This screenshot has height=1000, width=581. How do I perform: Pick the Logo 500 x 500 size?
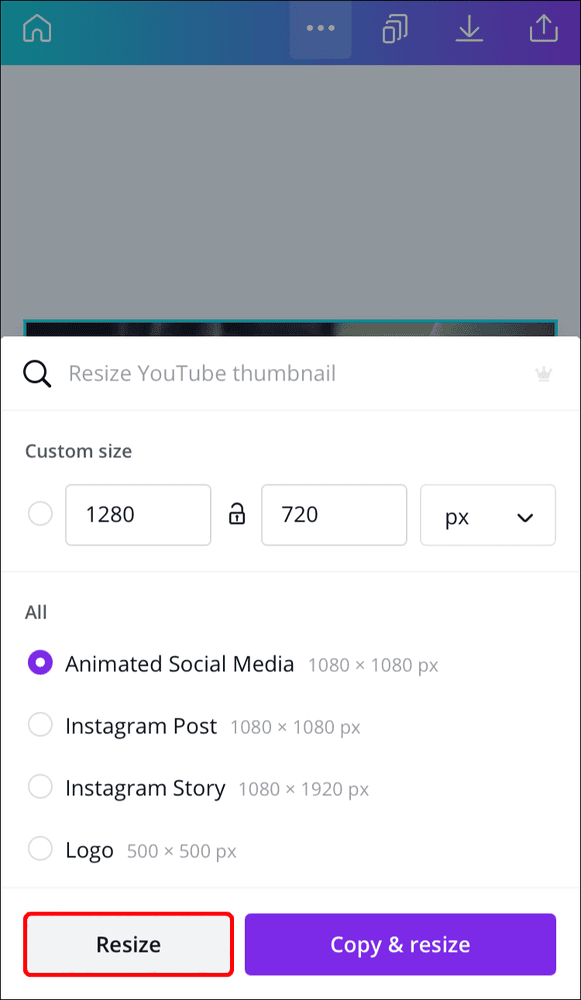pyautogui.click(x=40, y=849)
